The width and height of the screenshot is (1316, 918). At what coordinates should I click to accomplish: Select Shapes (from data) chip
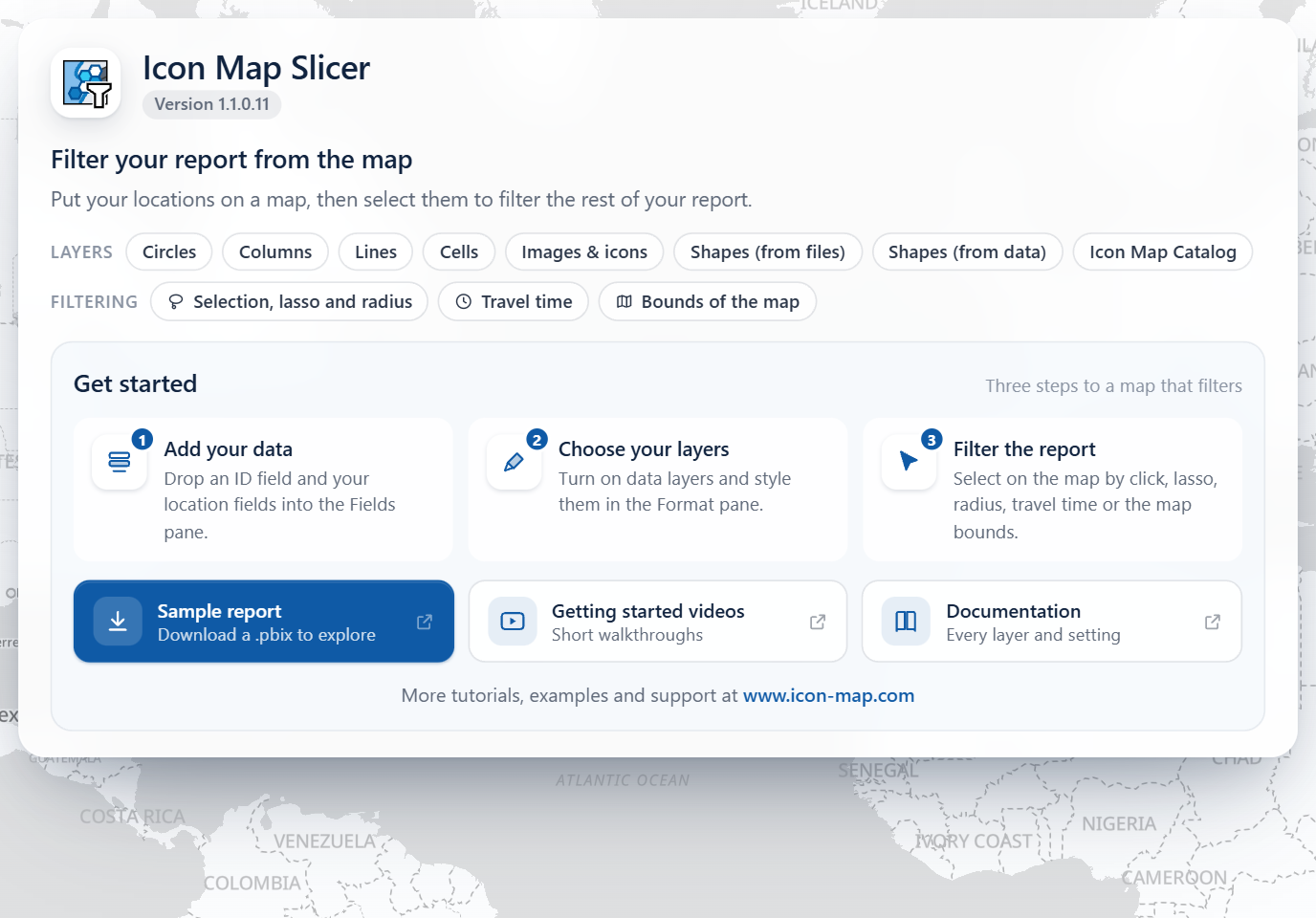[967, 251]
